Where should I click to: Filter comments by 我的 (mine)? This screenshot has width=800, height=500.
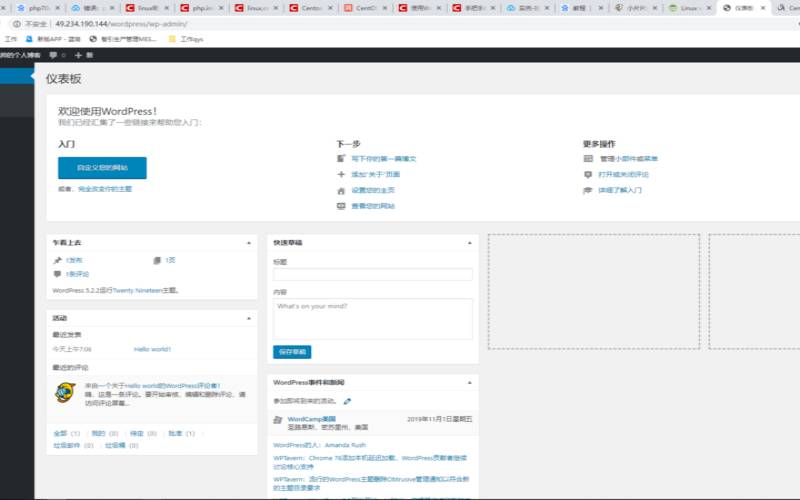98,433
